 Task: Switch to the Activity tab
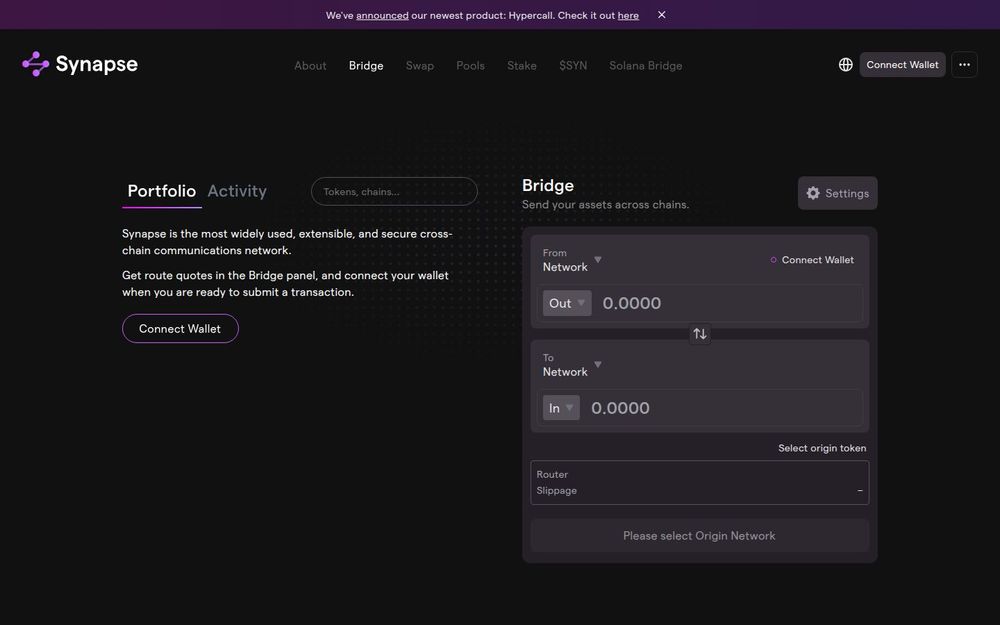[x=237, y=191]
